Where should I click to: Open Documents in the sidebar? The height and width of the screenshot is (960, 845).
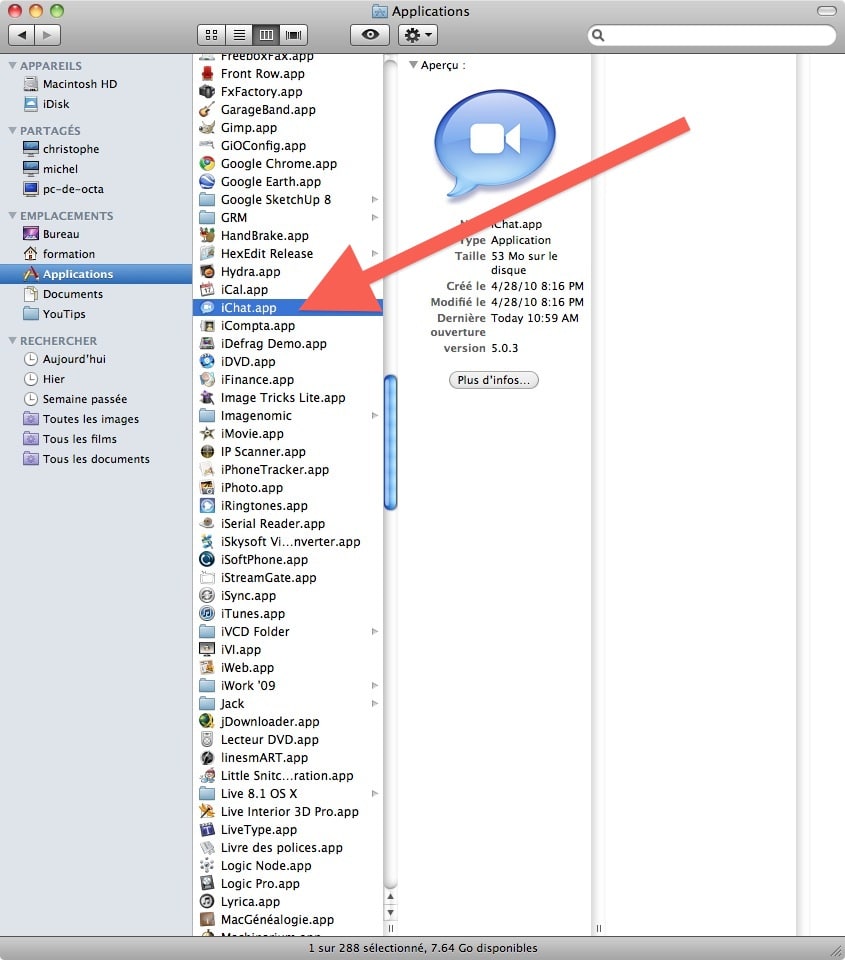click(x=72, y=294)
